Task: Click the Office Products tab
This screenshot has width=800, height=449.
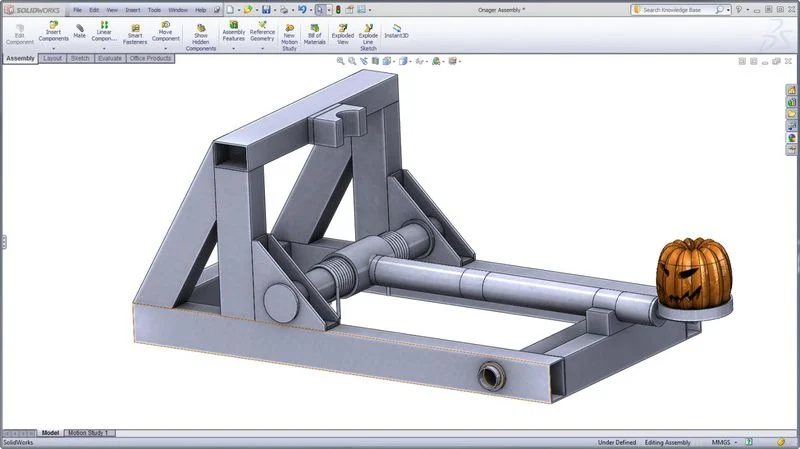Action: (x=150, y=58)
